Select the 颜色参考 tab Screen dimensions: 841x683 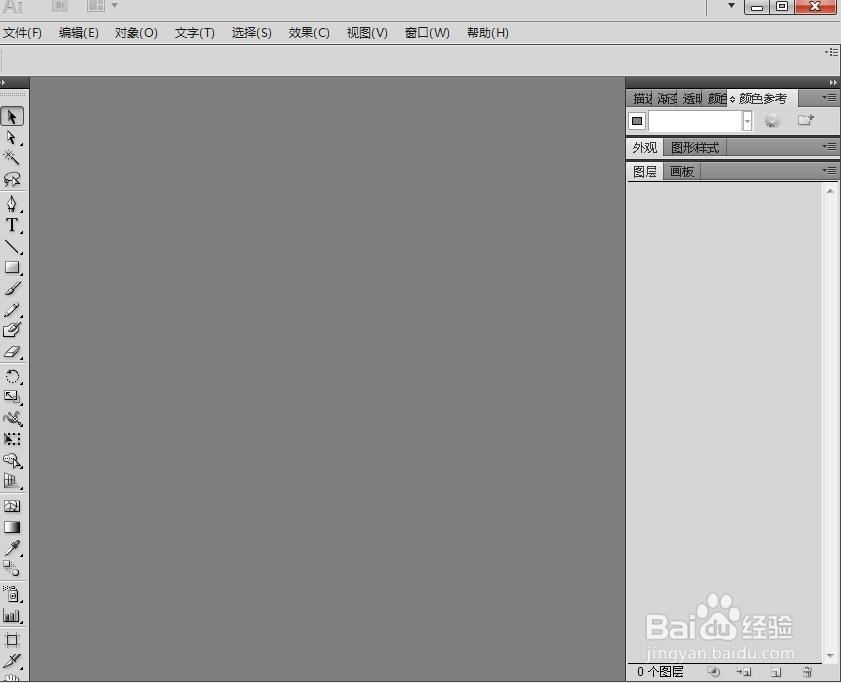(x=763, y=98)
